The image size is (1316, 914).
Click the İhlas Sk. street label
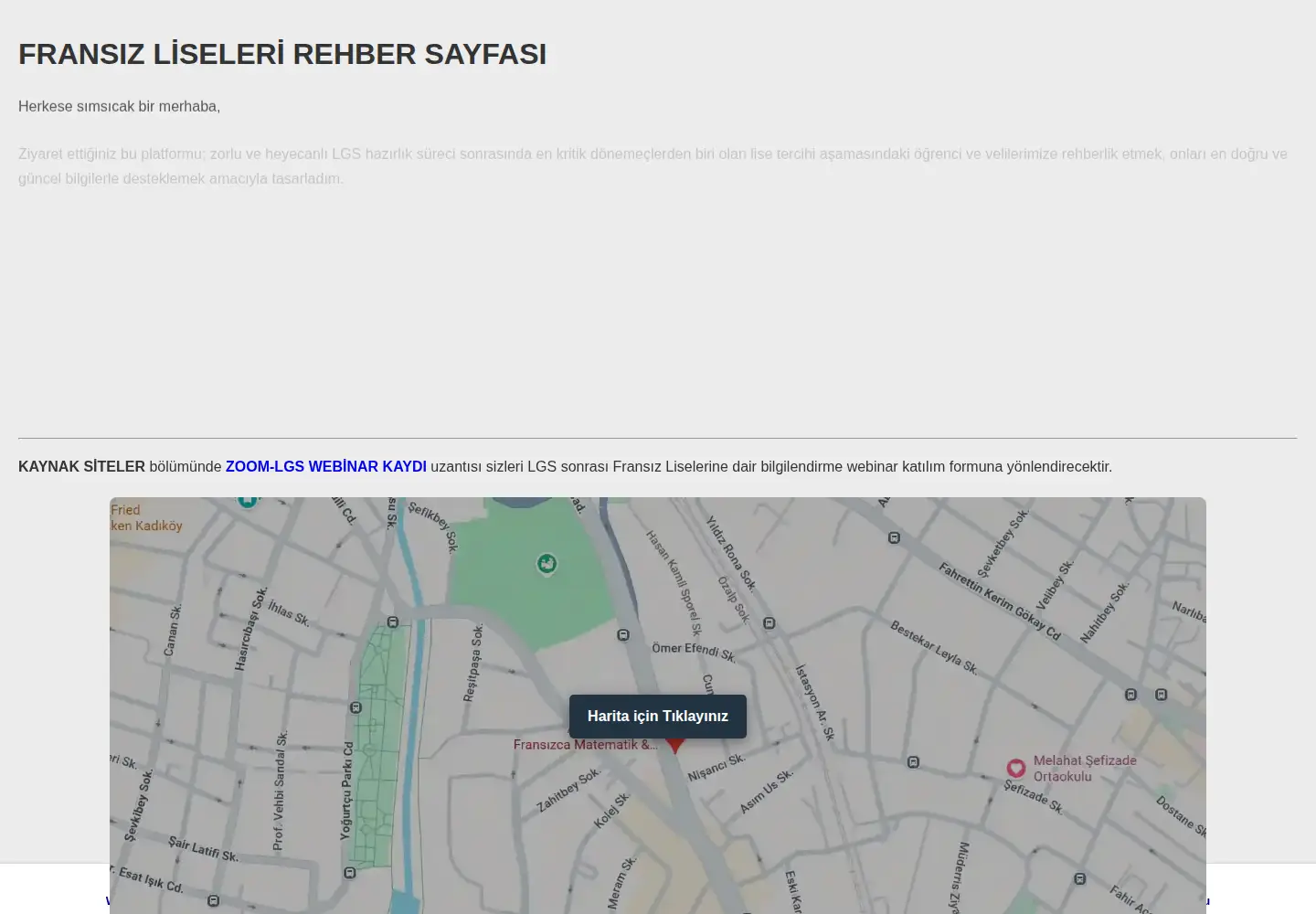coord(289,613)
